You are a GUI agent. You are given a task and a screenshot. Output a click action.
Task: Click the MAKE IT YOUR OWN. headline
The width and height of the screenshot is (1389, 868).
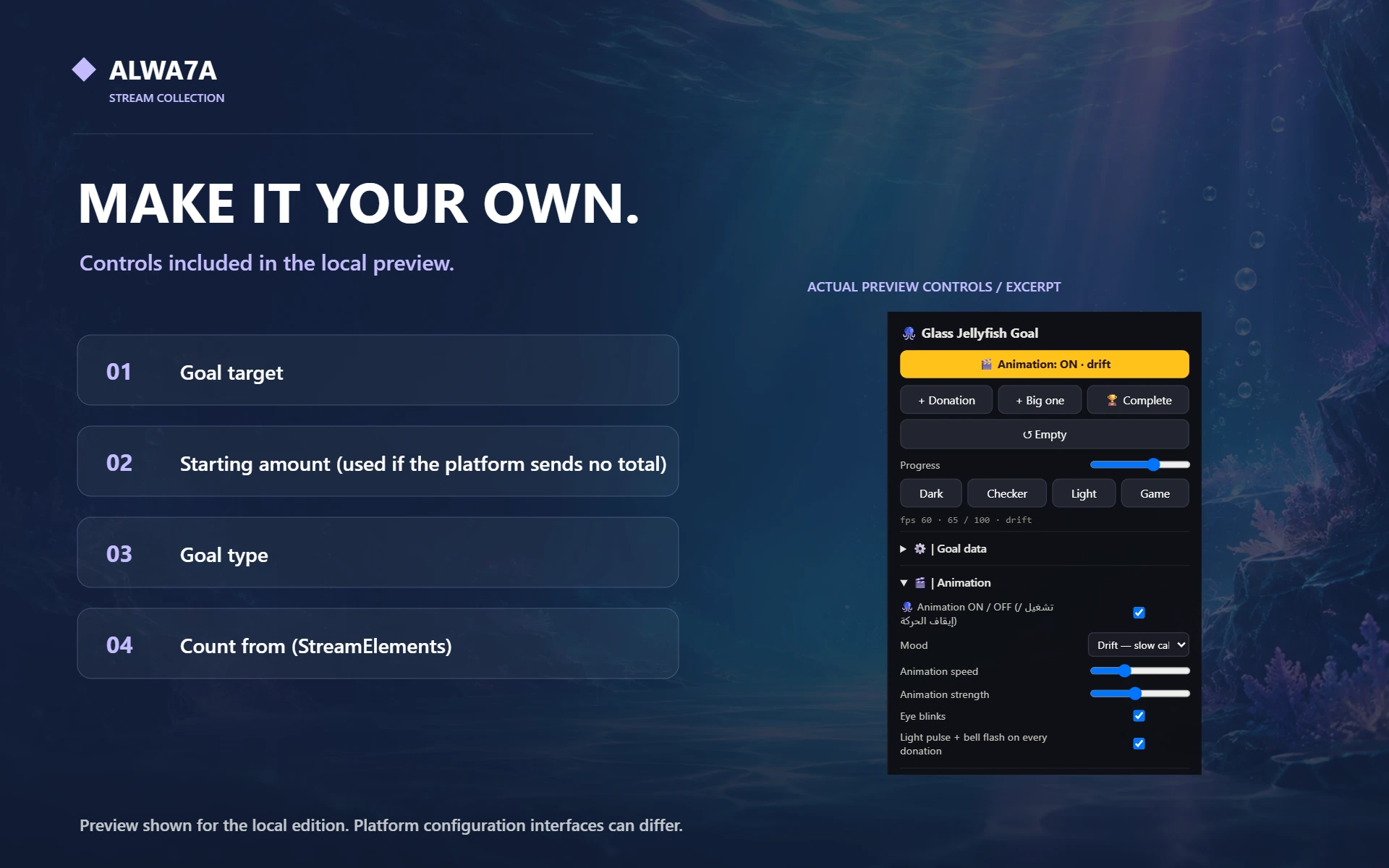[359, 203]
